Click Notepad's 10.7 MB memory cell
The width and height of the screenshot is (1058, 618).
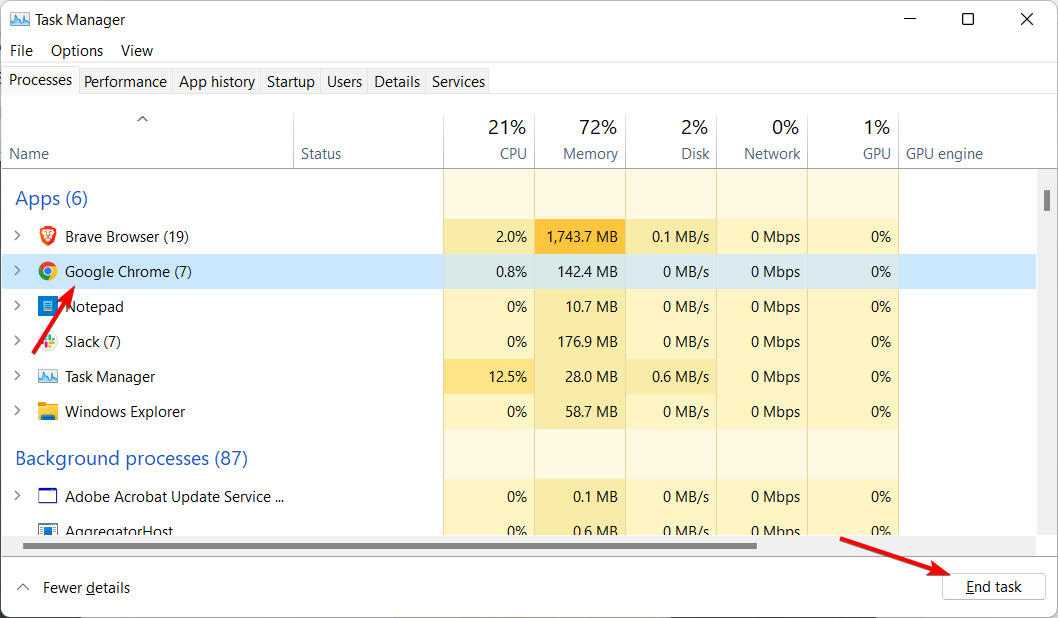pyautogui.click(x=580, y=306)
